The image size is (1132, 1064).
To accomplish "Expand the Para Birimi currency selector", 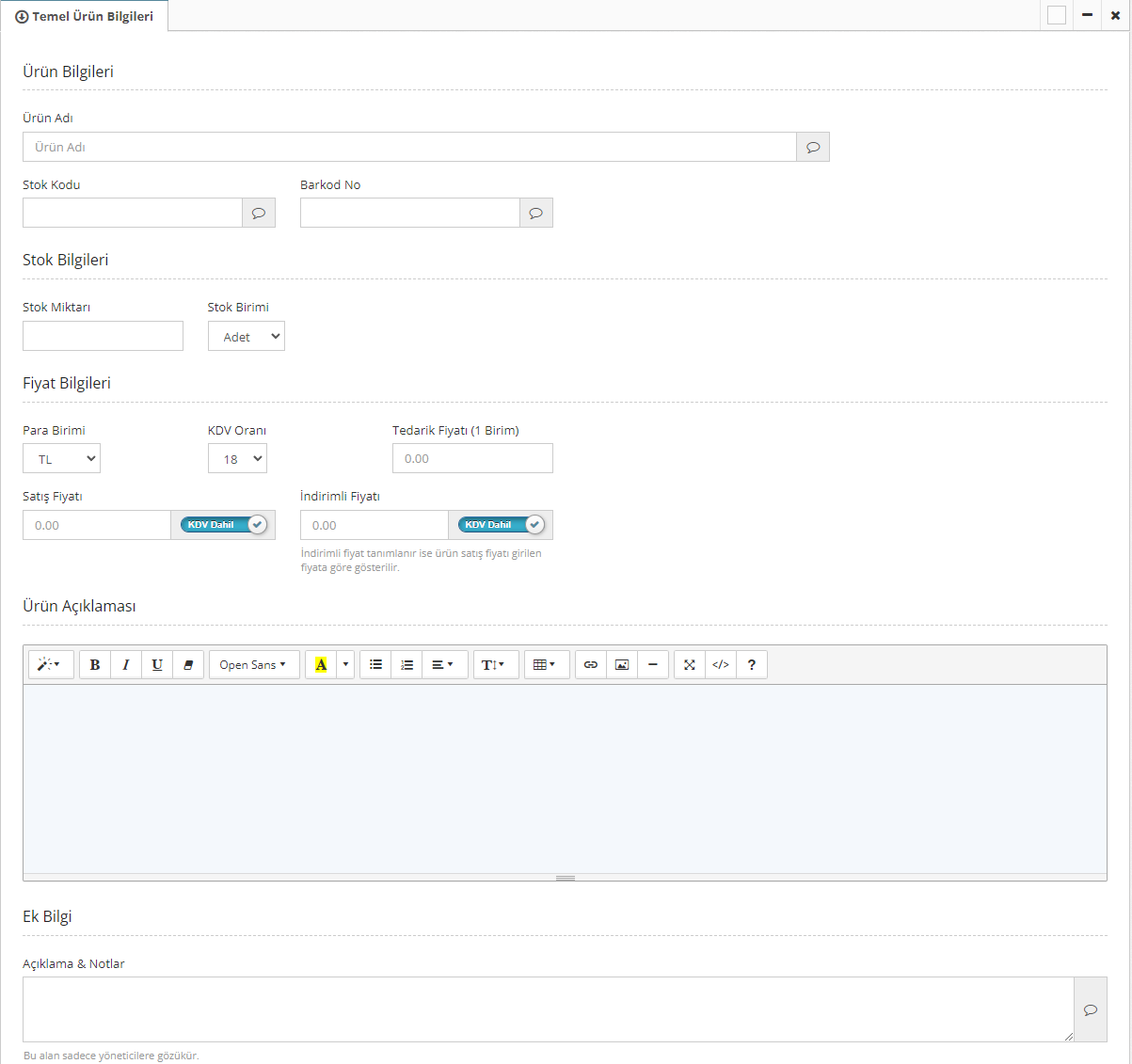I will (61, 459).
